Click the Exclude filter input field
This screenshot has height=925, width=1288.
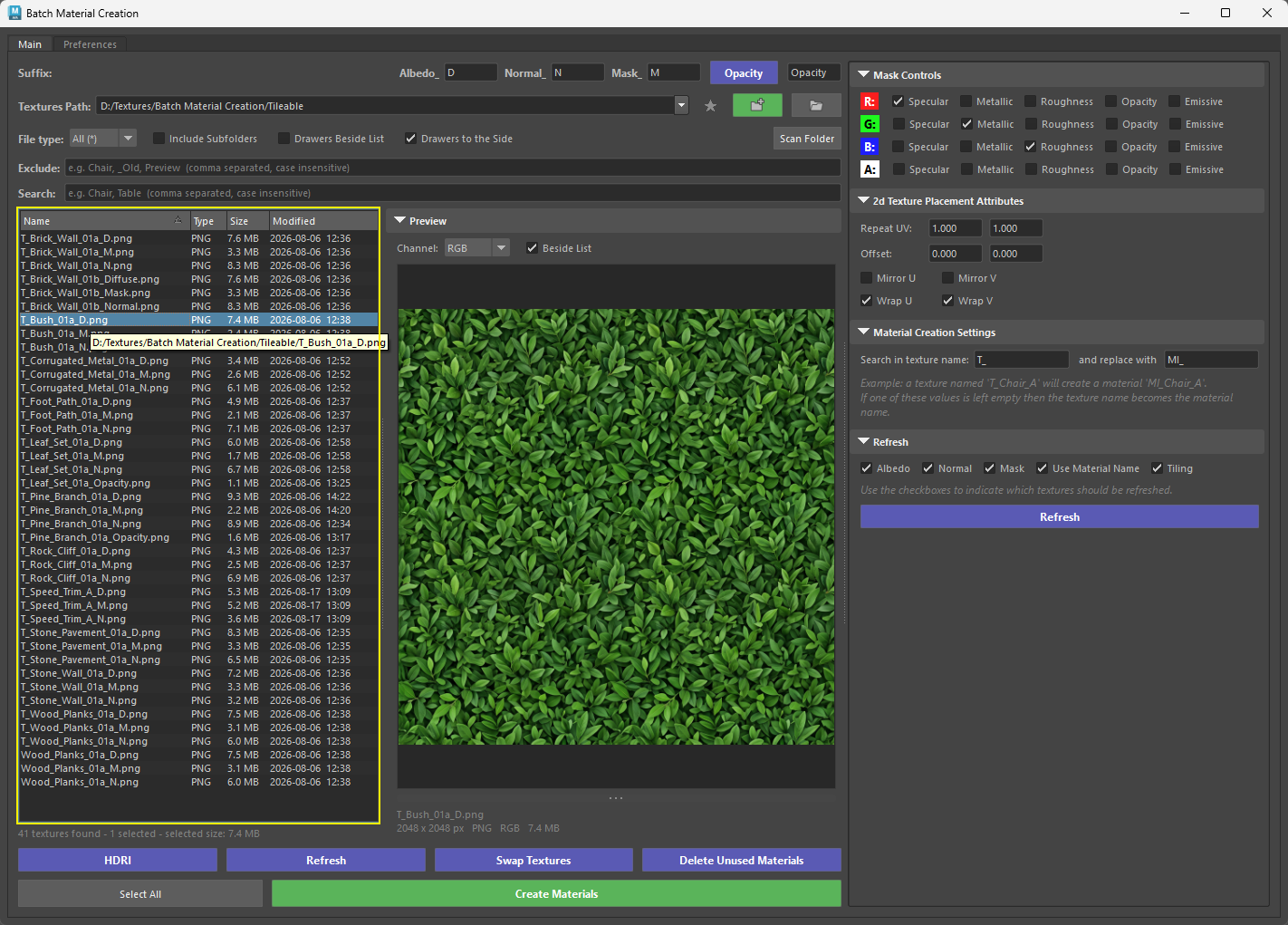(x=453, y=168)
